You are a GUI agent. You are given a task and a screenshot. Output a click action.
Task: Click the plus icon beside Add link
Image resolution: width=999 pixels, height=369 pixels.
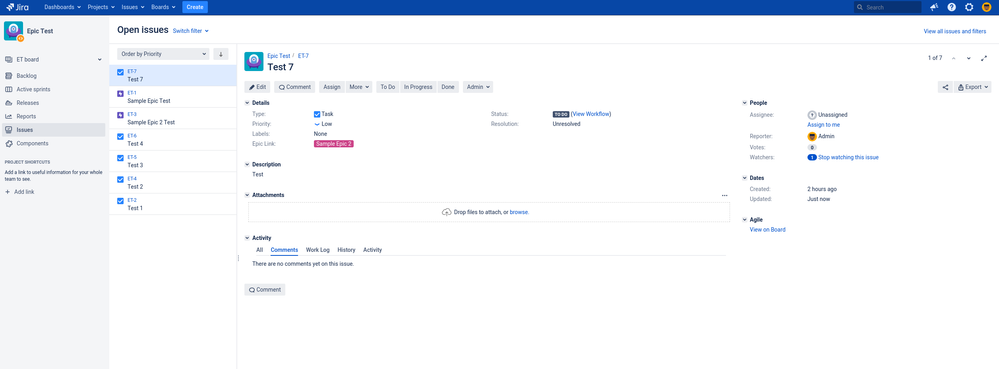pos(8,191)
